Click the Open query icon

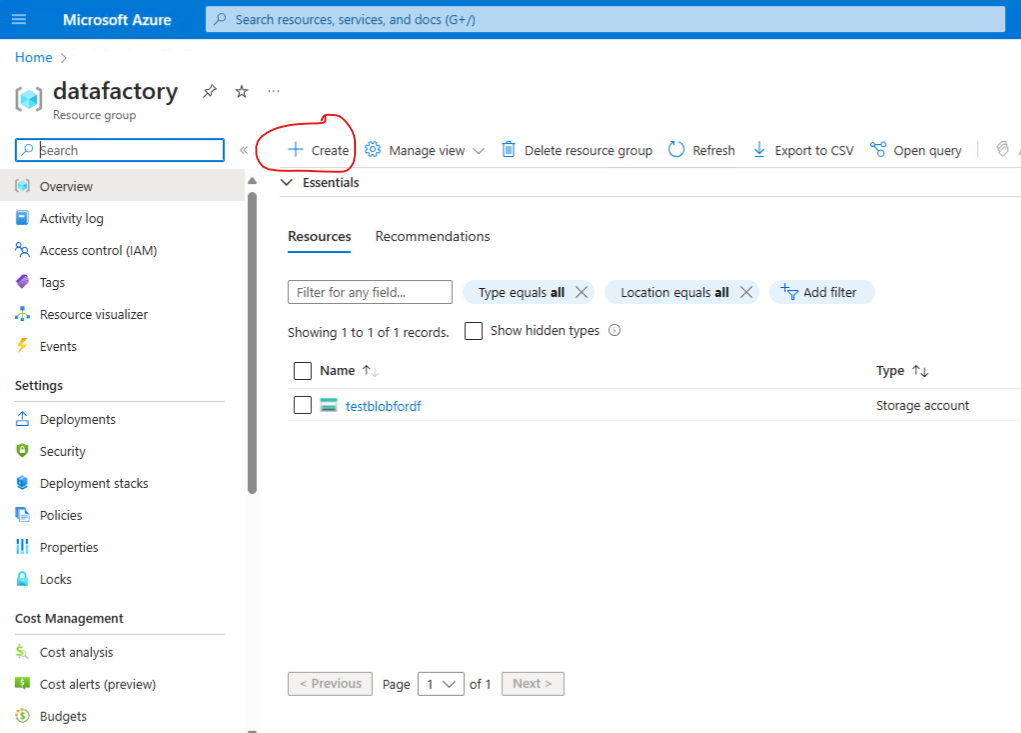[x=878, y=150]
